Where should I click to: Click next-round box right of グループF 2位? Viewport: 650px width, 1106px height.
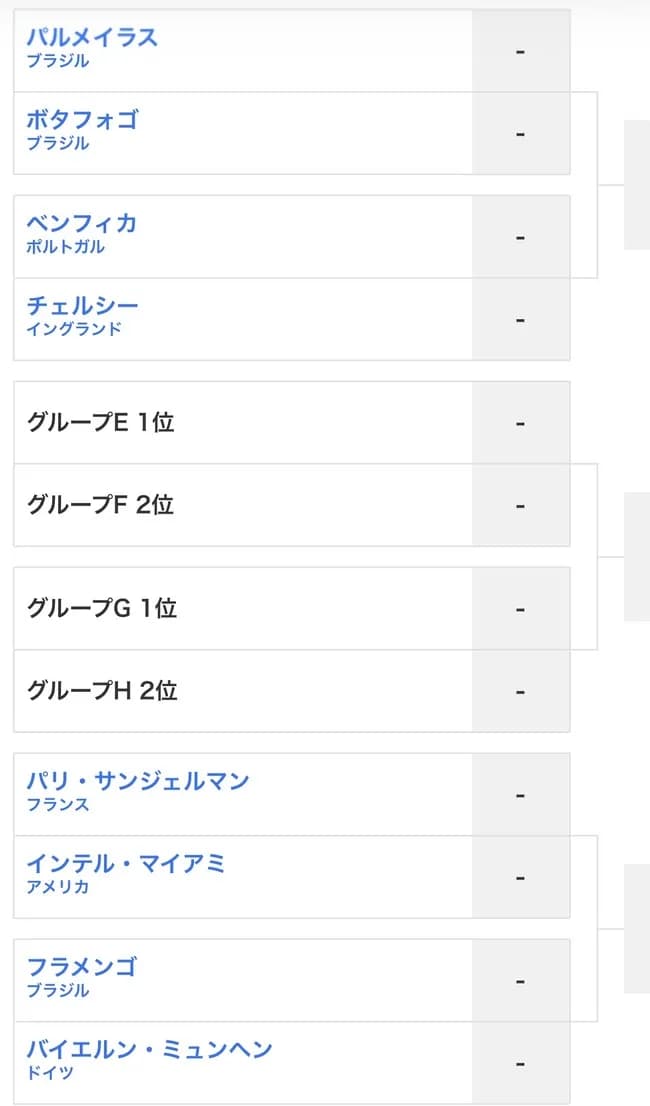tap(637, 557)
